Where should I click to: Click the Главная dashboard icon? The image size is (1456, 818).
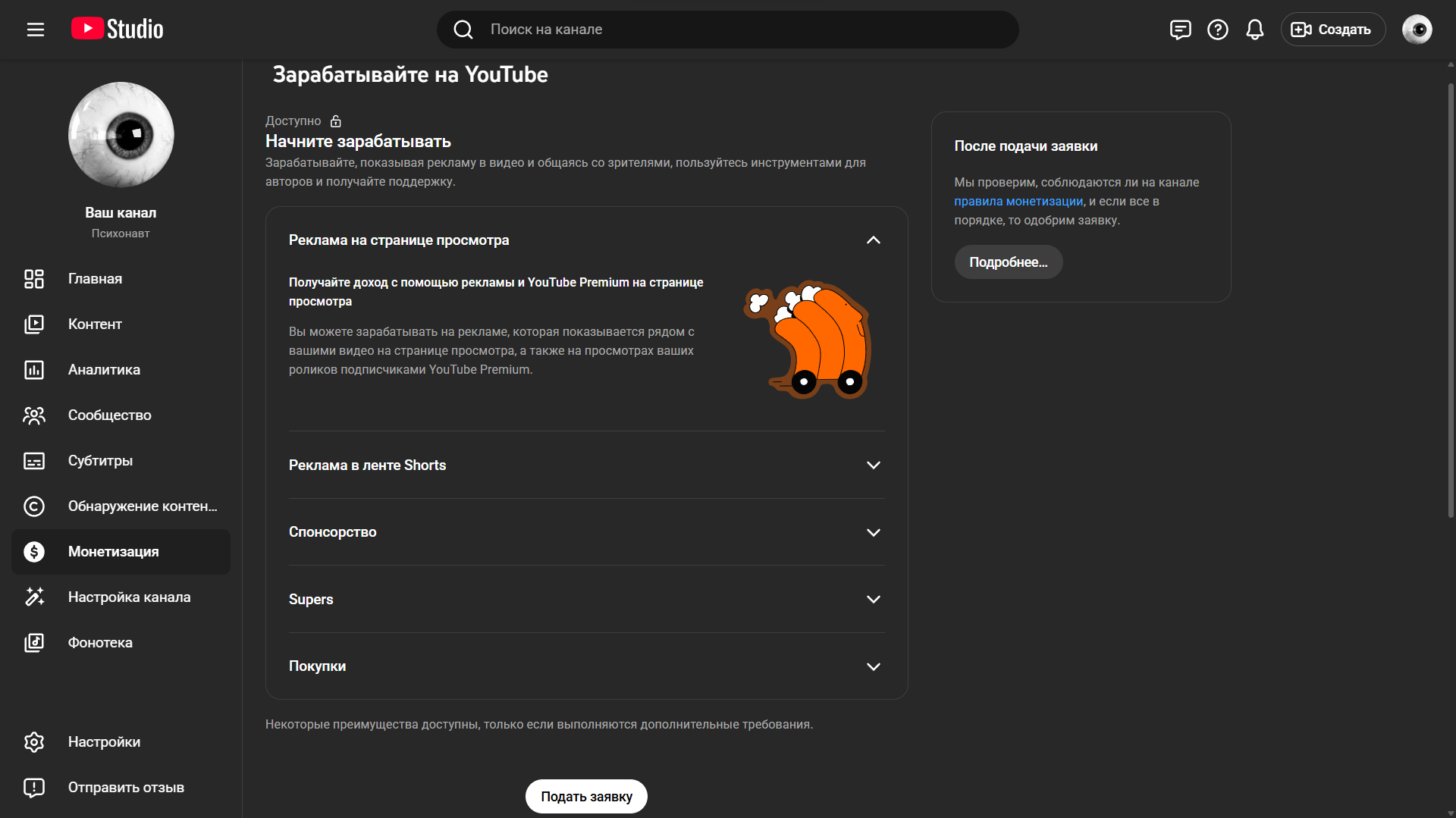(34, 279)
